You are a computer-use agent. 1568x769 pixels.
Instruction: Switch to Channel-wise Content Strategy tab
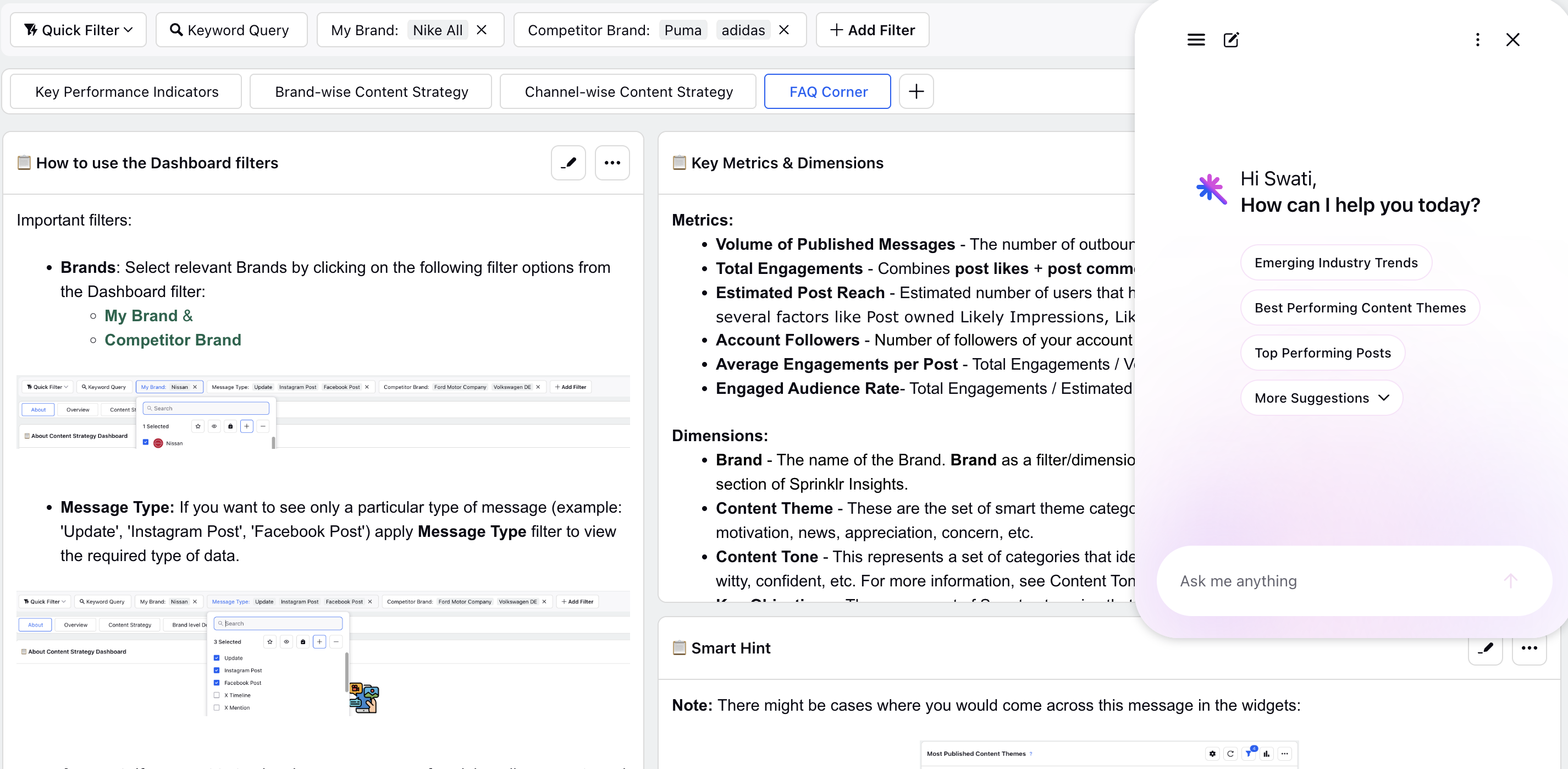(627, 91)
